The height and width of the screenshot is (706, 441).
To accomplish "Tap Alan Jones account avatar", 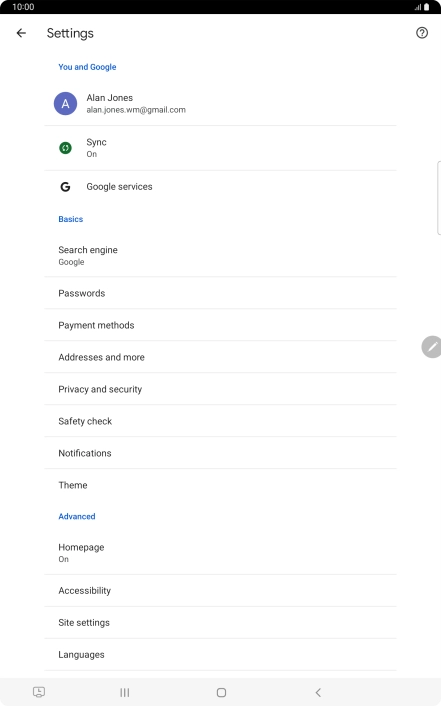I will pos(65,104).
